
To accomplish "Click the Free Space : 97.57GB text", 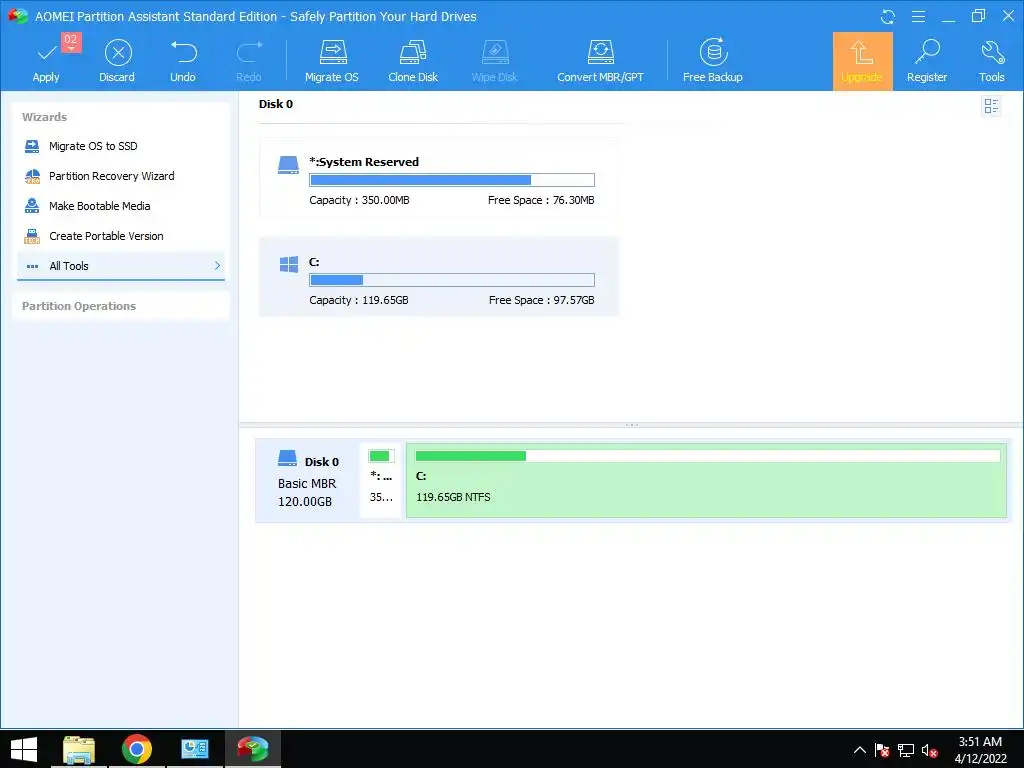I will click(541, 300).
